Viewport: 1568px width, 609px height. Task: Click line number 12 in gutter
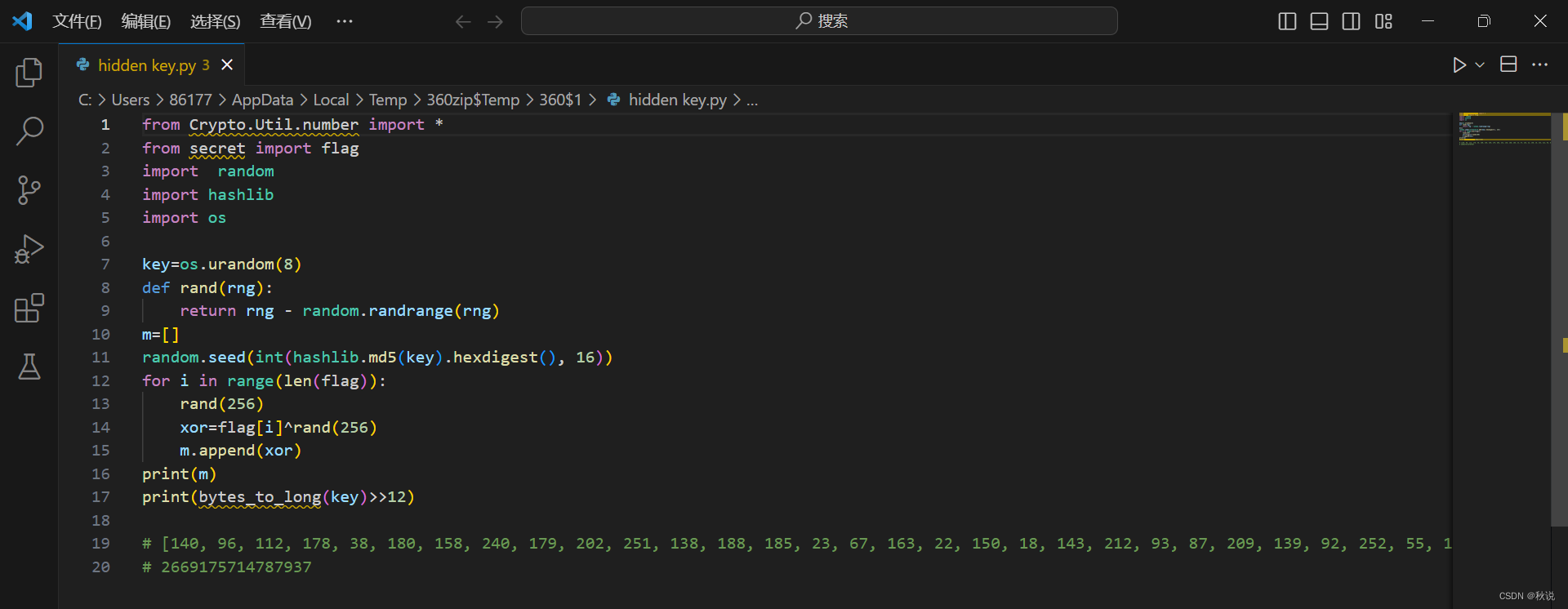pyautogui.click(x=100, y=381)
